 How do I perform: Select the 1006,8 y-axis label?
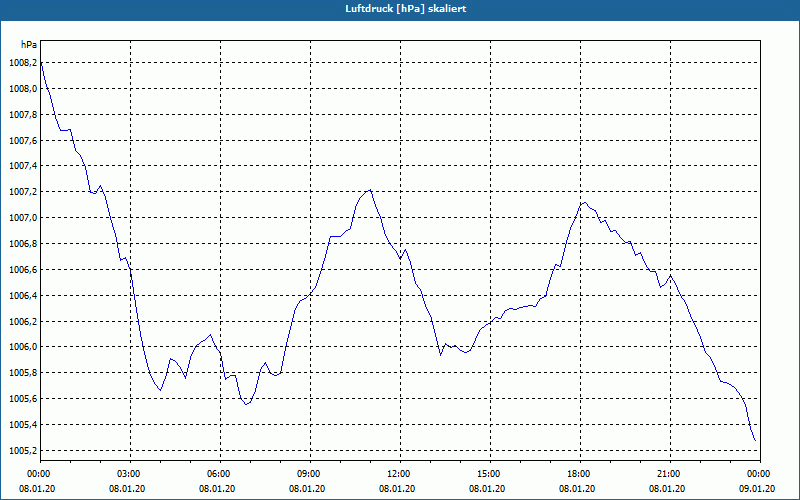pos(23,244)
